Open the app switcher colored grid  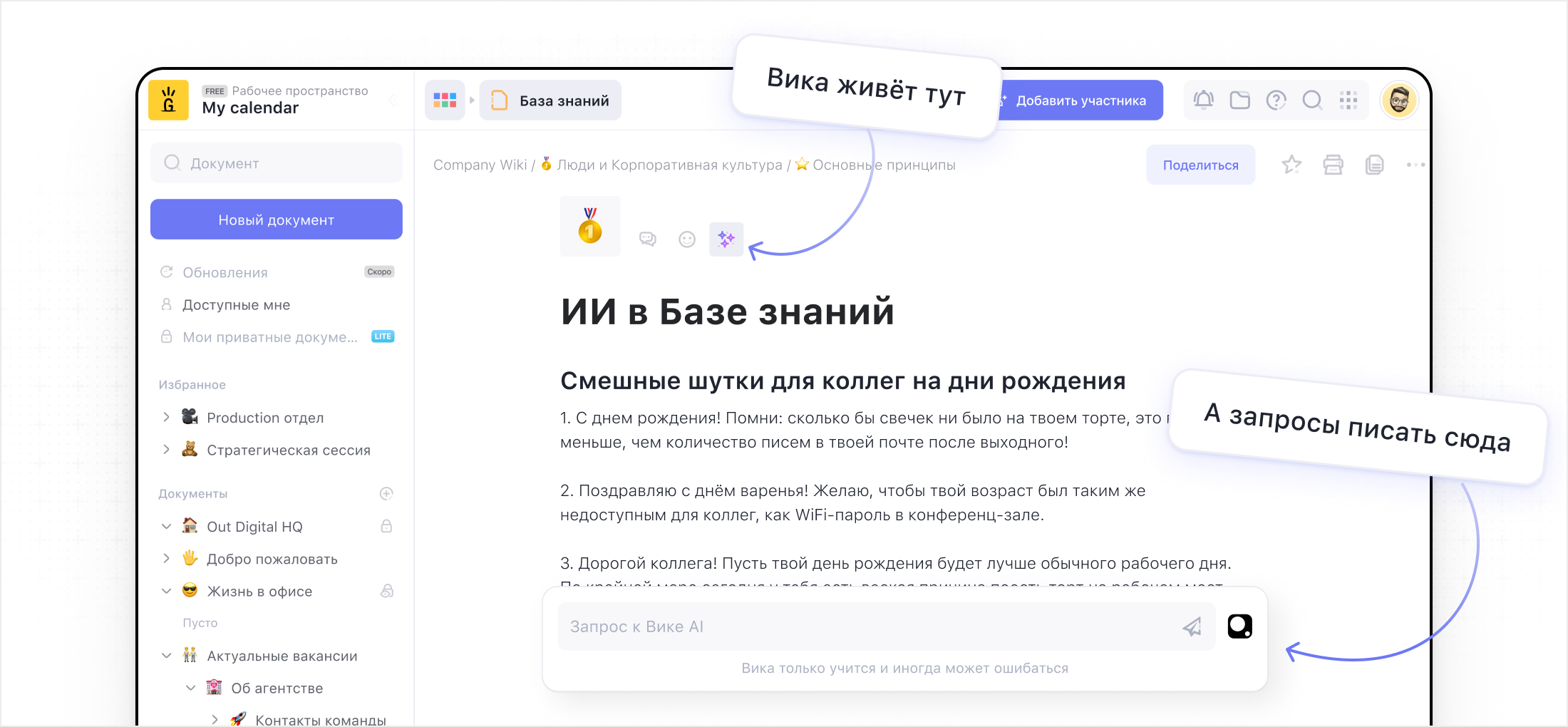click(x=445, y=100)
